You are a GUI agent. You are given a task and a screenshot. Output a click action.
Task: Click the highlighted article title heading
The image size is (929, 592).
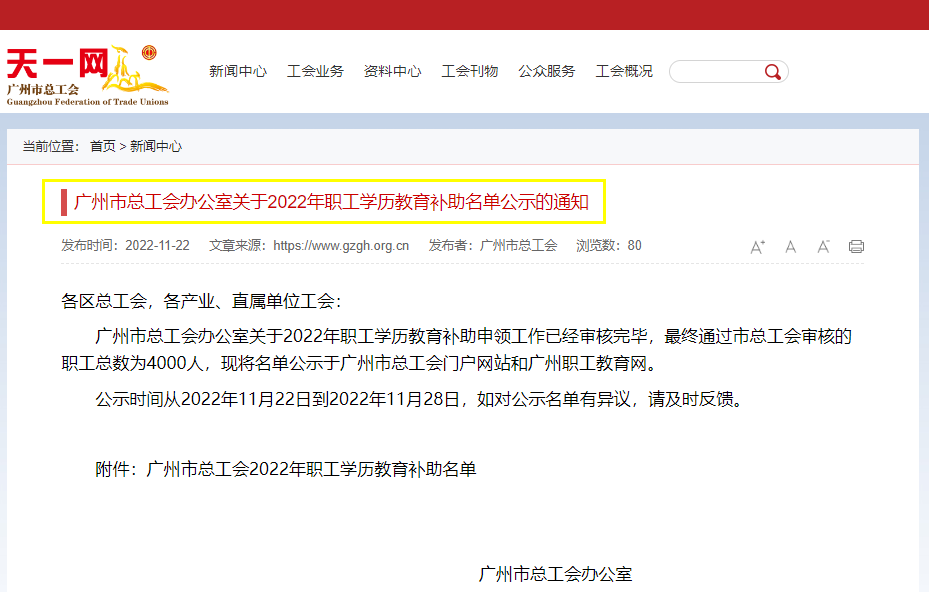(x=331, y=202)
